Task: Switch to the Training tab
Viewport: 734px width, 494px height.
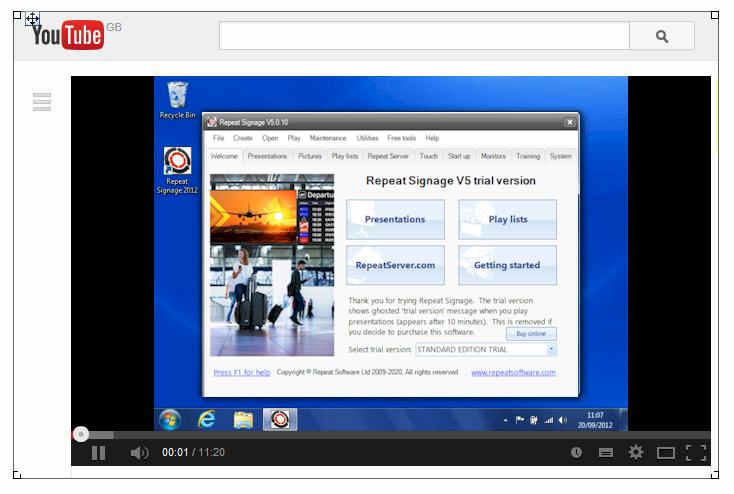Action: pos(528,156)
